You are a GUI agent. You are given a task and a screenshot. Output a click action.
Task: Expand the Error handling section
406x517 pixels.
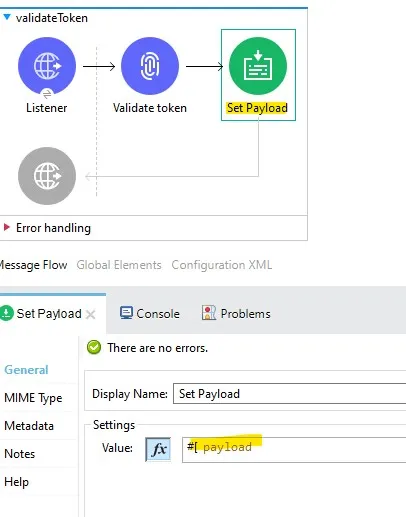pyautogui.click(x=6, y=227)
